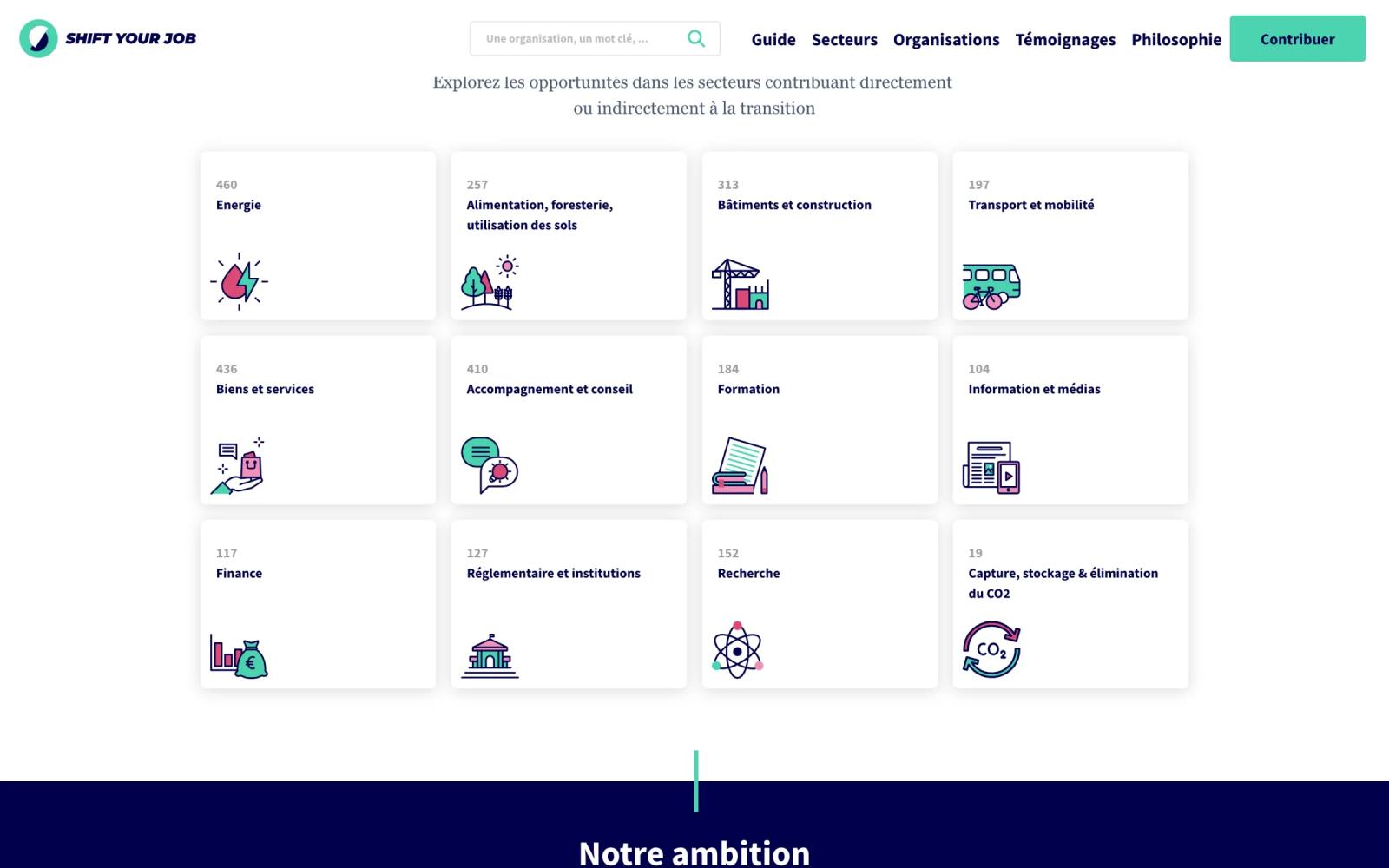Open the Energie sector title
The width and height of the screenshot is (1389, 868).
click(x=239, y=205)
